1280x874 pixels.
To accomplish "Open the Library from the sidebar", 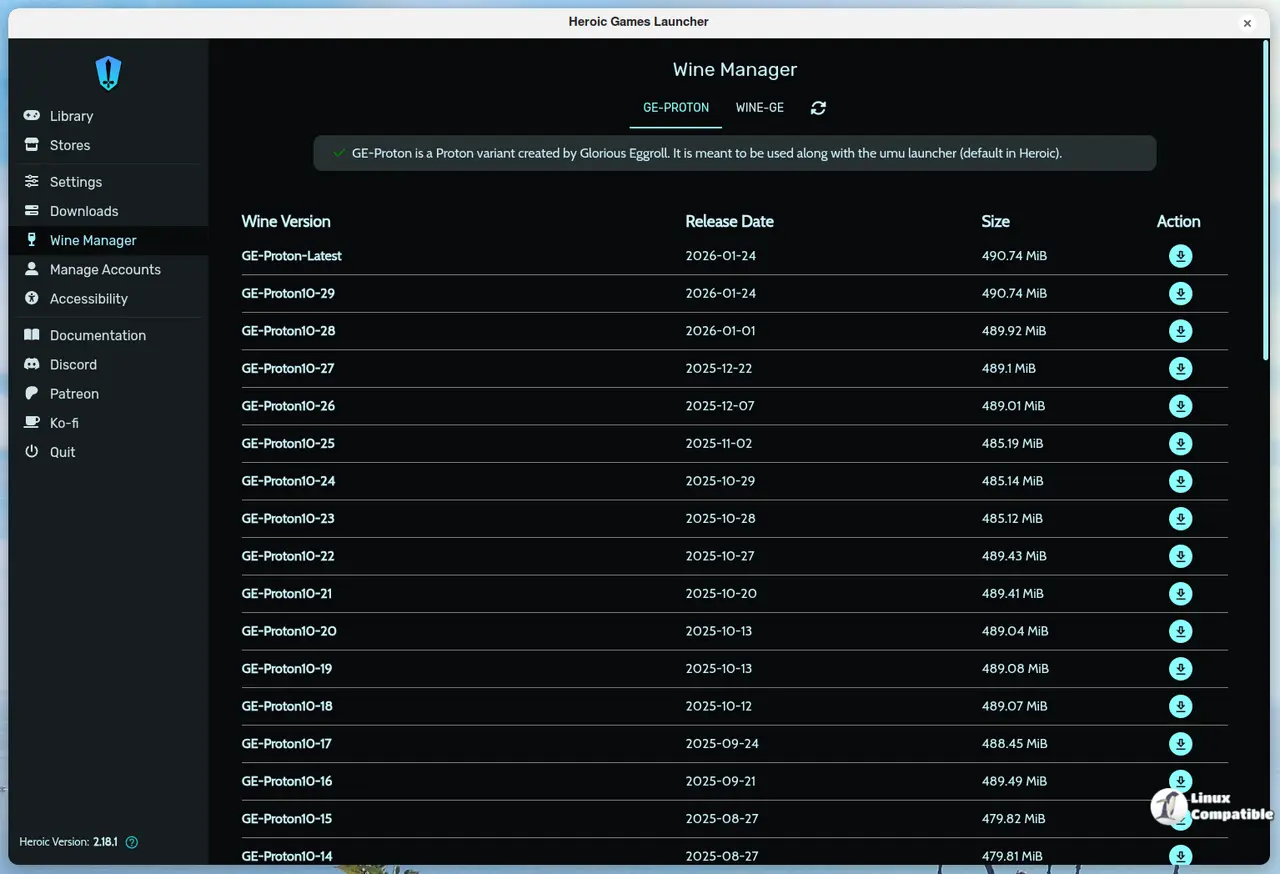I will point(71,116).
